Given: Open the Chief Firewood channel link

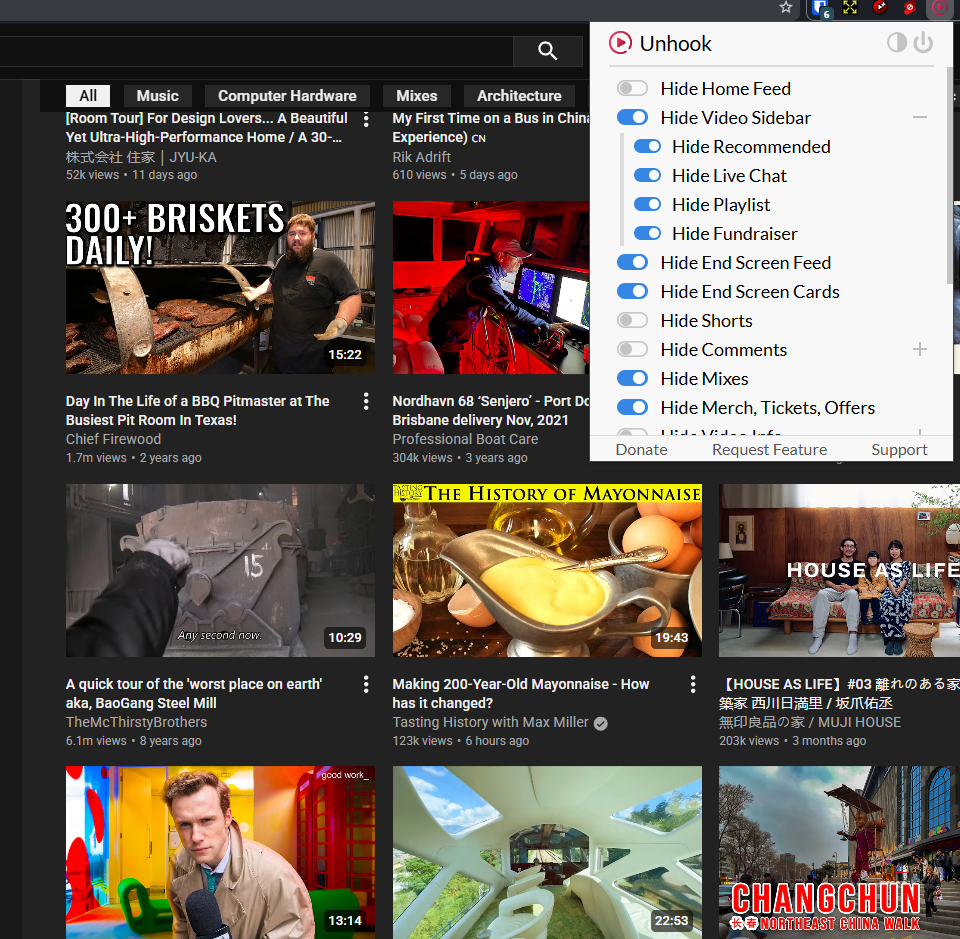Looking at the screenshot, I should (x=113, y=439).
